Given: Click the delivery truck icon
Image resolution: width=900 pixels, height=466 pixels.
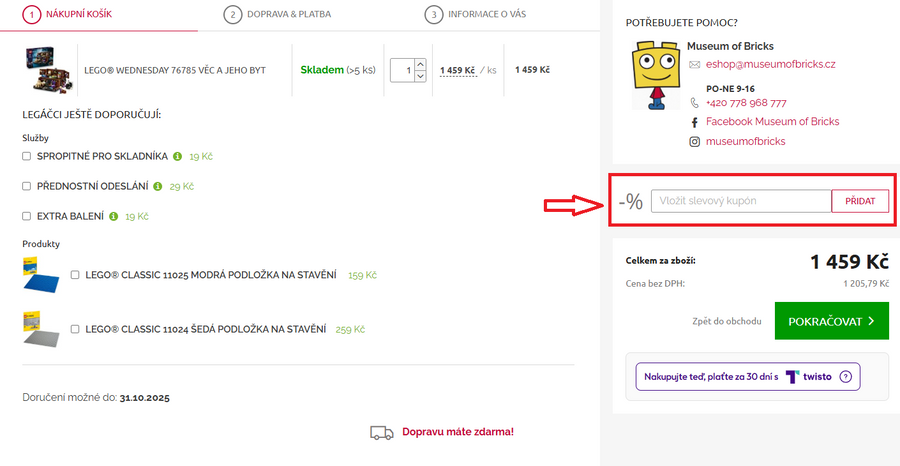Looking at the screenshot, I should 382,433.
